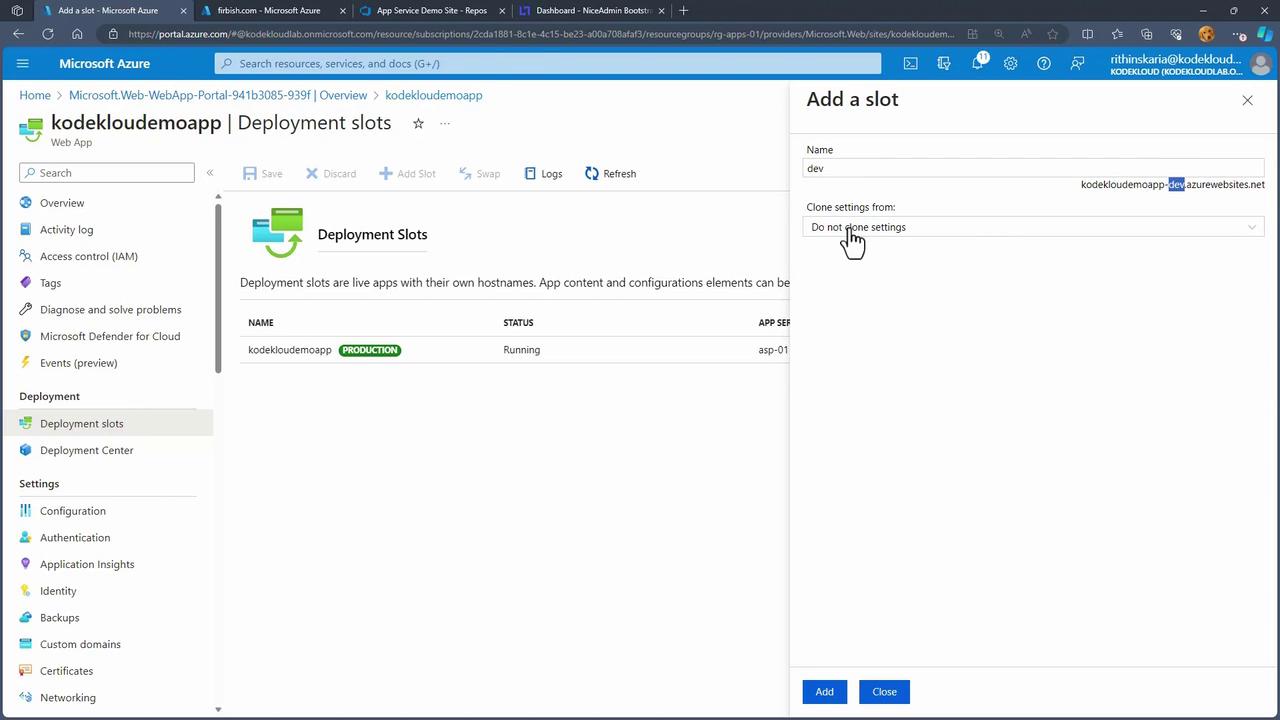Close the Add a slot panel with X
This screenshot has height=720, width=1280.
(x=1247, y=100)
